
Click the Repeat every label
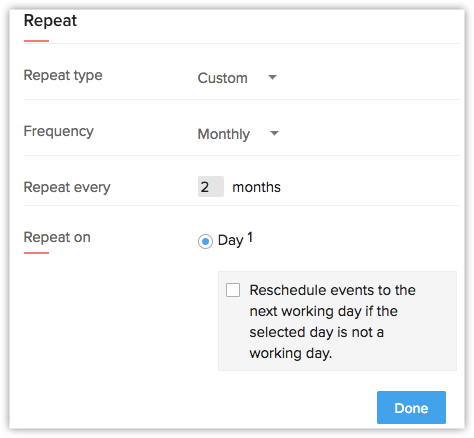click(67, 187)
